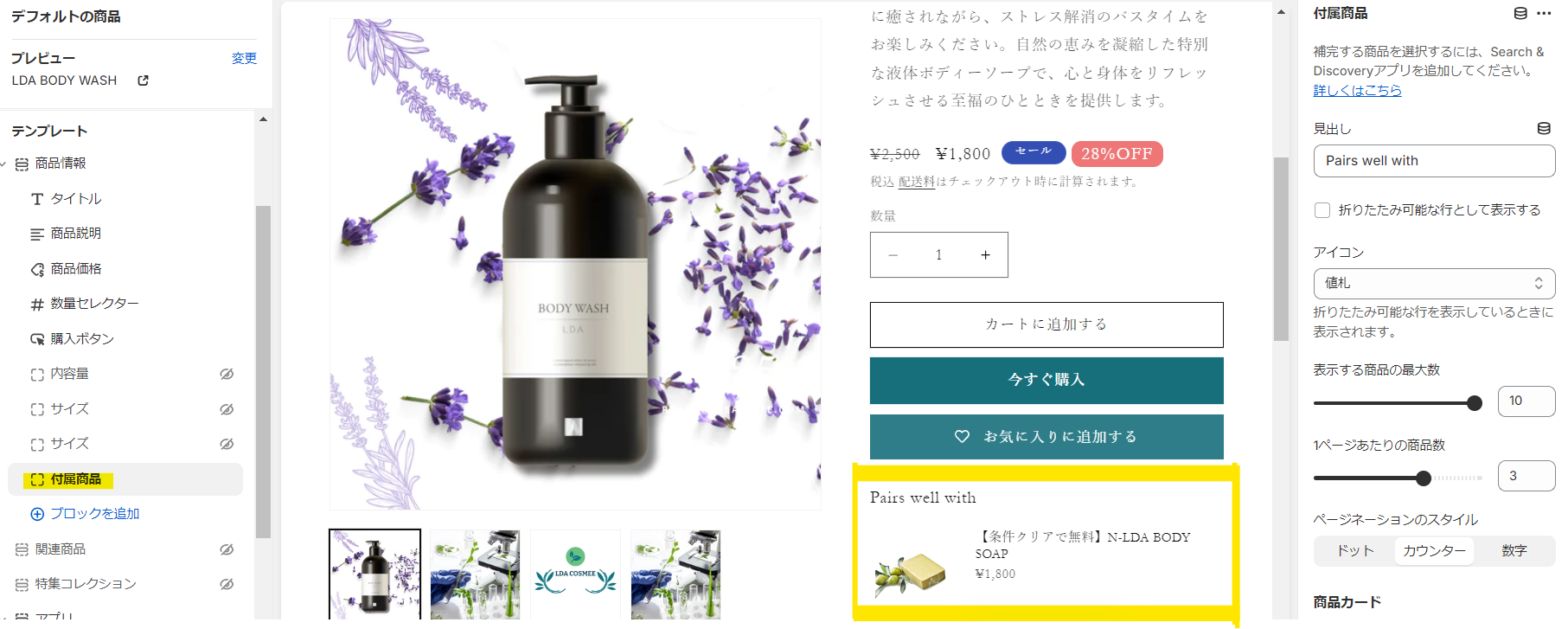
Task: Toggle visibility of 関連商品 section
Action: point(227,549)
